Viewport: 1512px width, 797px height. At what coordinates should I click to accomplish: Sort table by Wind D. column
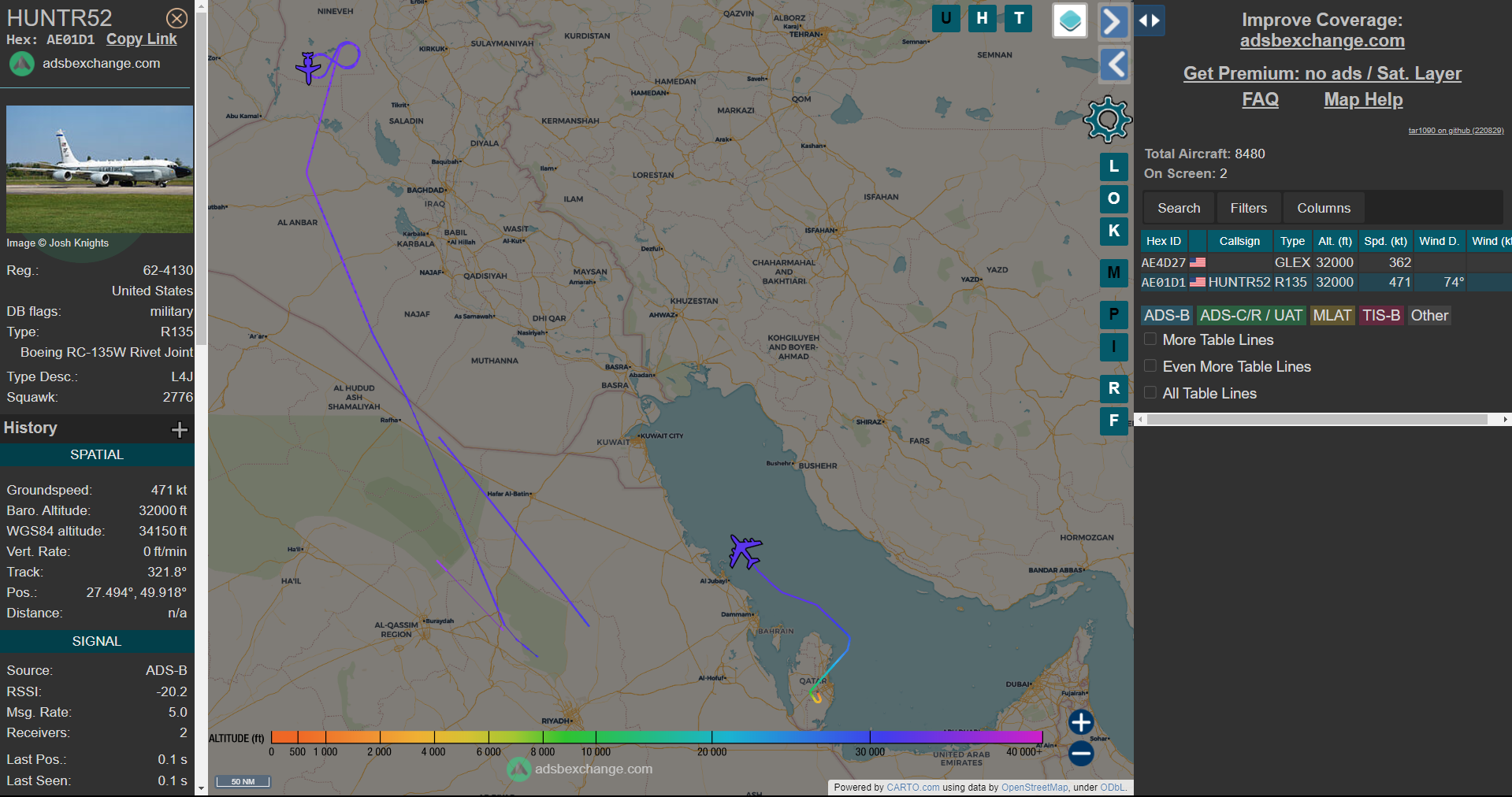(x=1439, y=241)
